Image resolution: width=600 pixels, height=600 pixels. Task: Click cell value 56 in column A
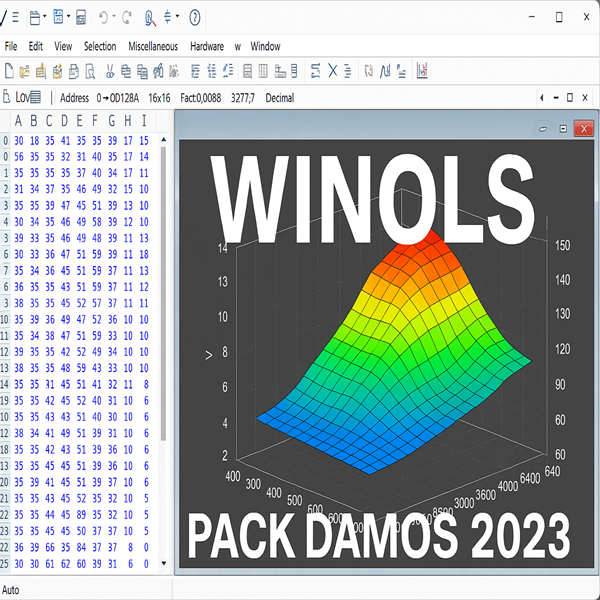(19, 157)
